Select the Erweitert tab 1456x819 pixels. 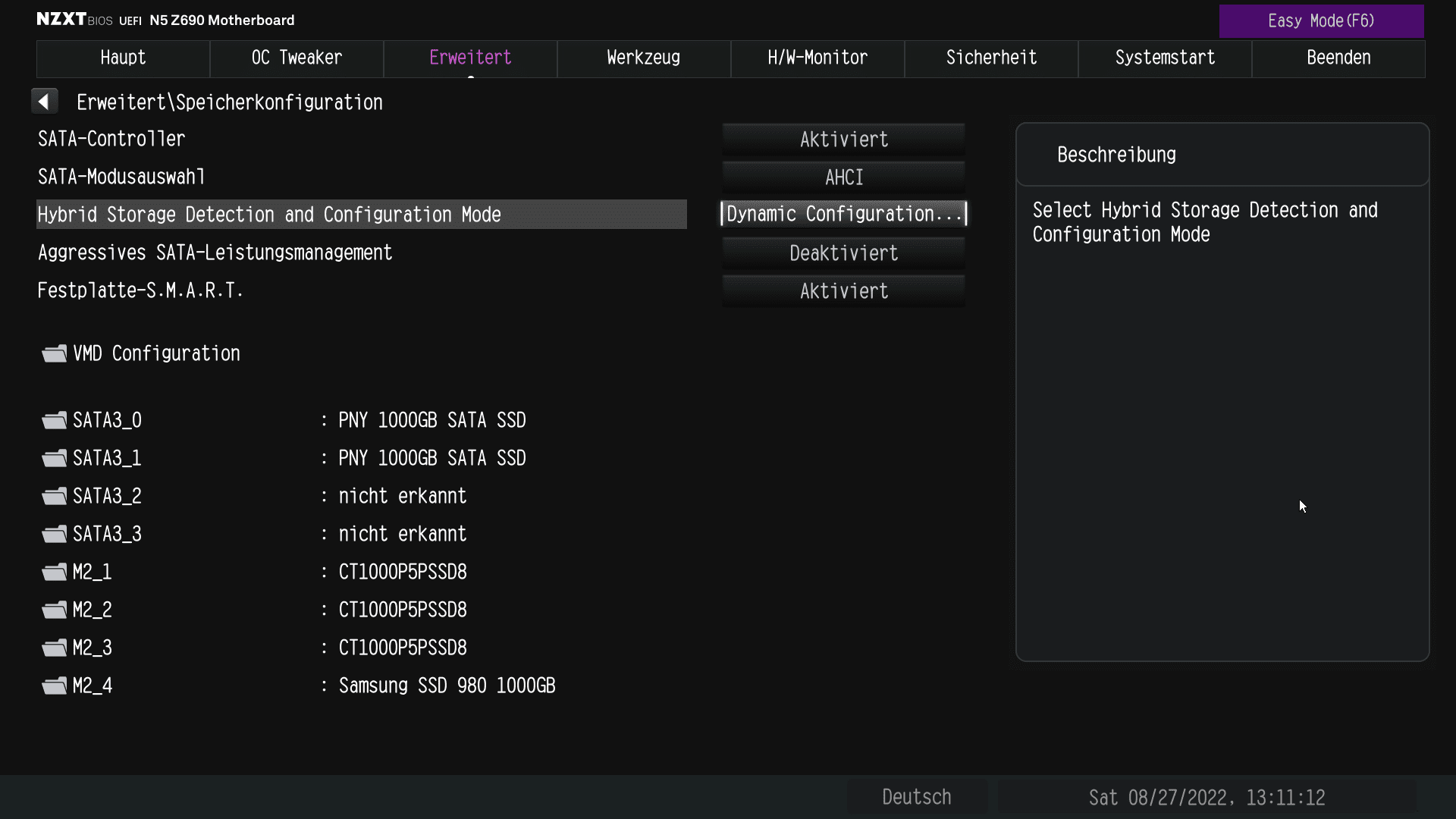(470, 58)
